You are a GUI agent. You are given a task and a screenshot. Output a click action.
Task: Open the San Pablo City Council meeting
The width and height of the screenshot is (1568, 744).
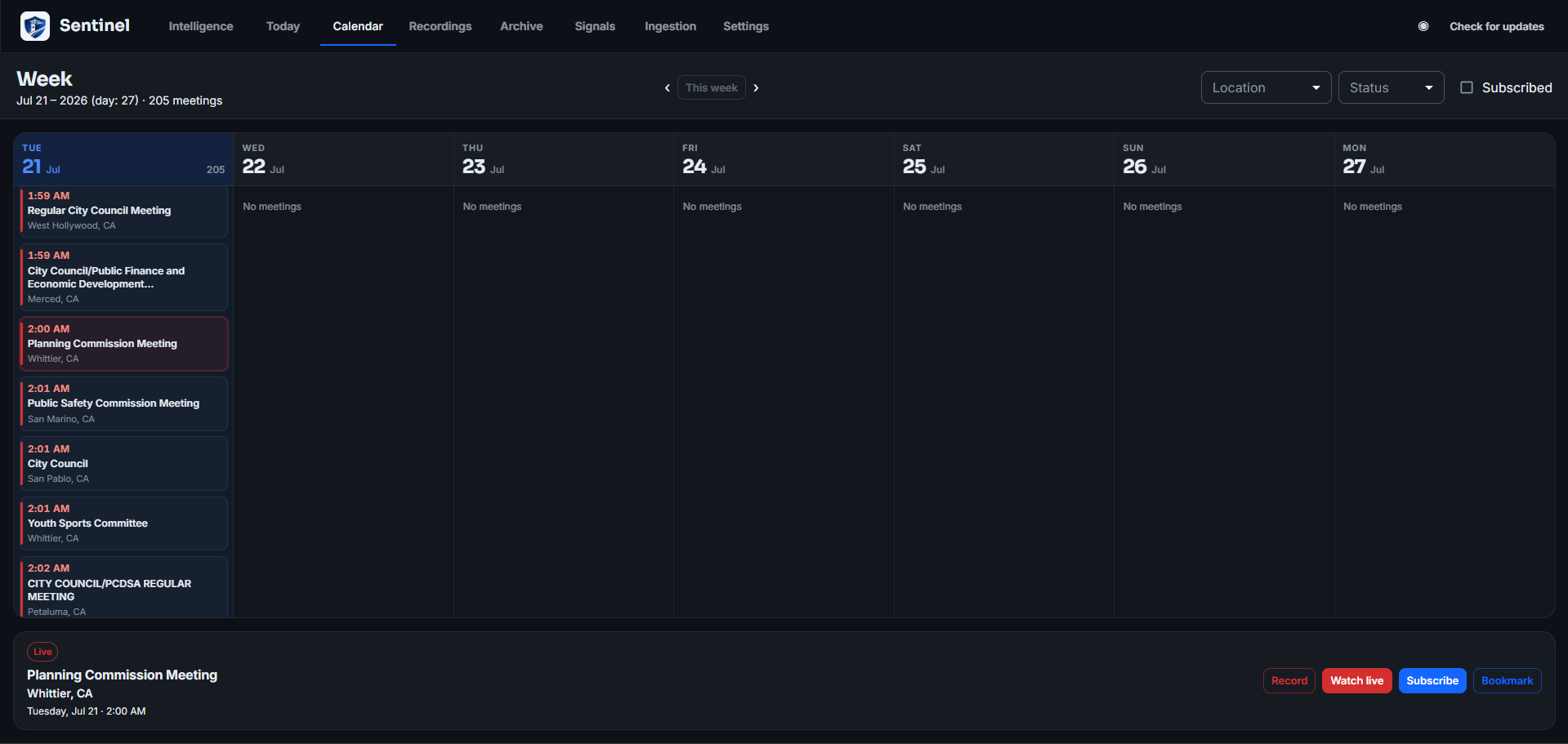click(123, 463)
